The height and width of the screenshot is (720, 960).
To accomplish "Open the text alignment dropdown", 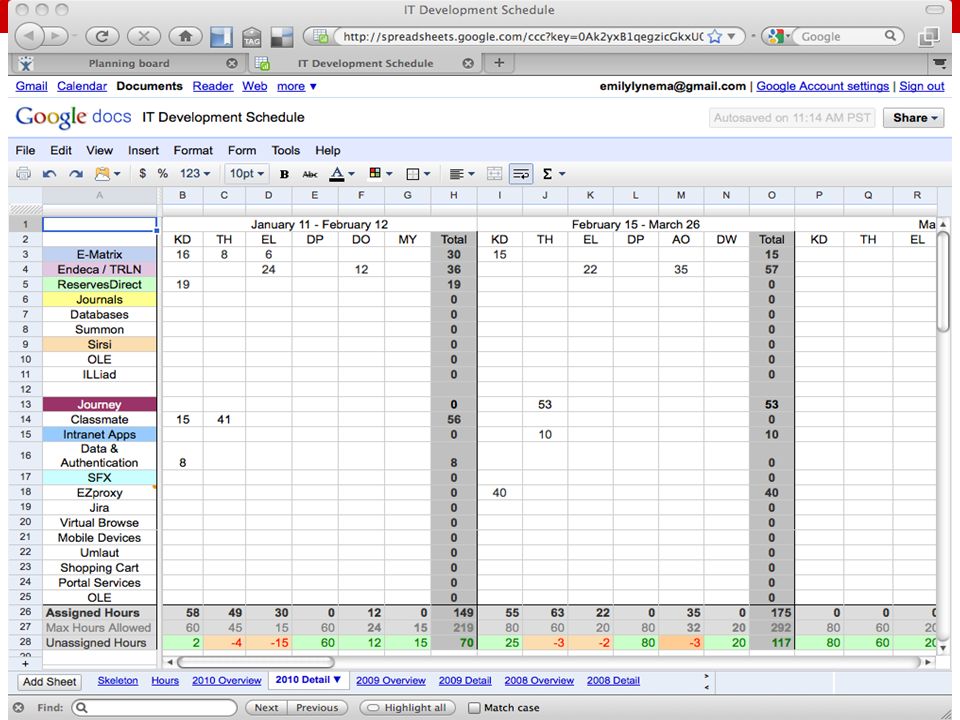I will point(462,174).
